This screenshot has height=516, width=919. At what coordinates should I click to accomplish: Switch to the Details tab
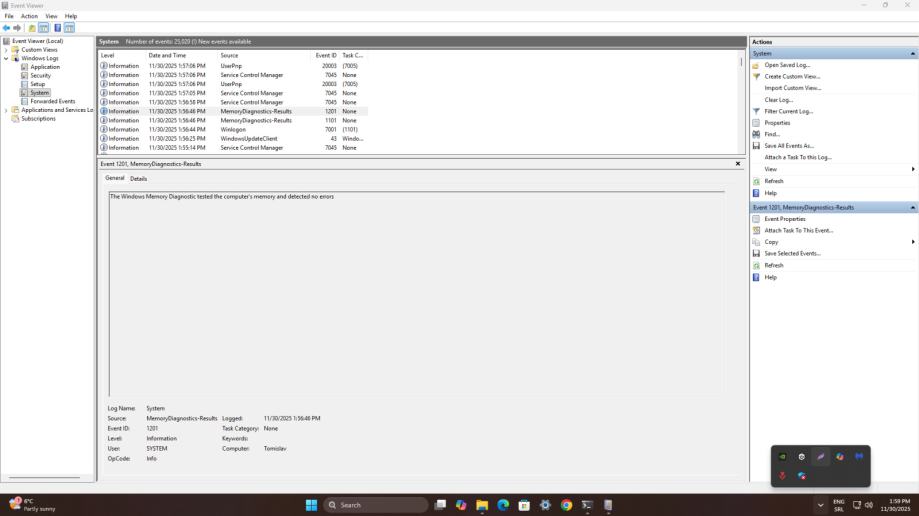point(138,179)
